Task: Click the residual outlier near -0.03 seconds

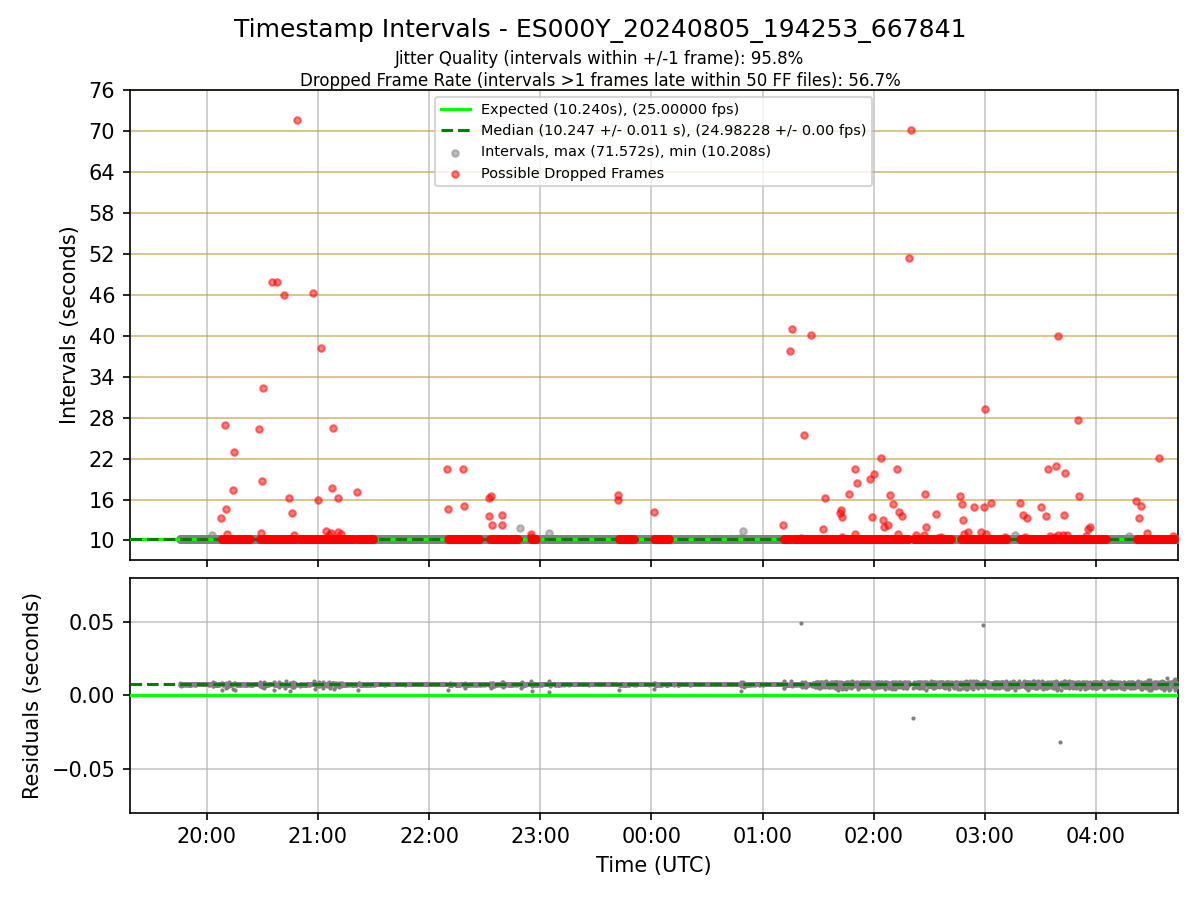Action: [1060, 742]
